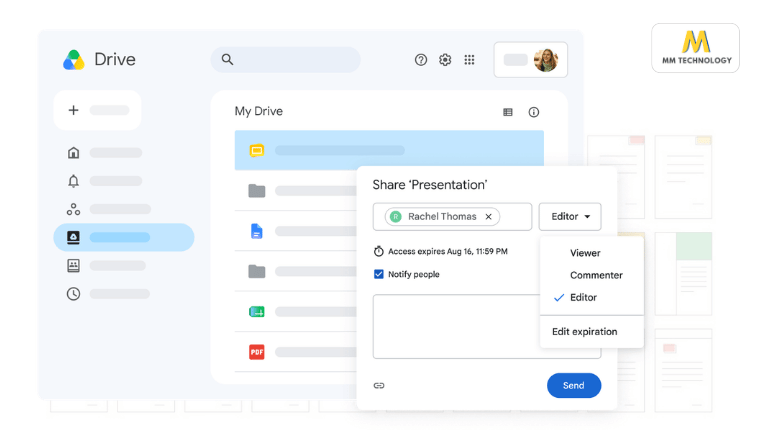Click the search magnifier icon
This screenshot has height=430, width=760.
point(227,60)
